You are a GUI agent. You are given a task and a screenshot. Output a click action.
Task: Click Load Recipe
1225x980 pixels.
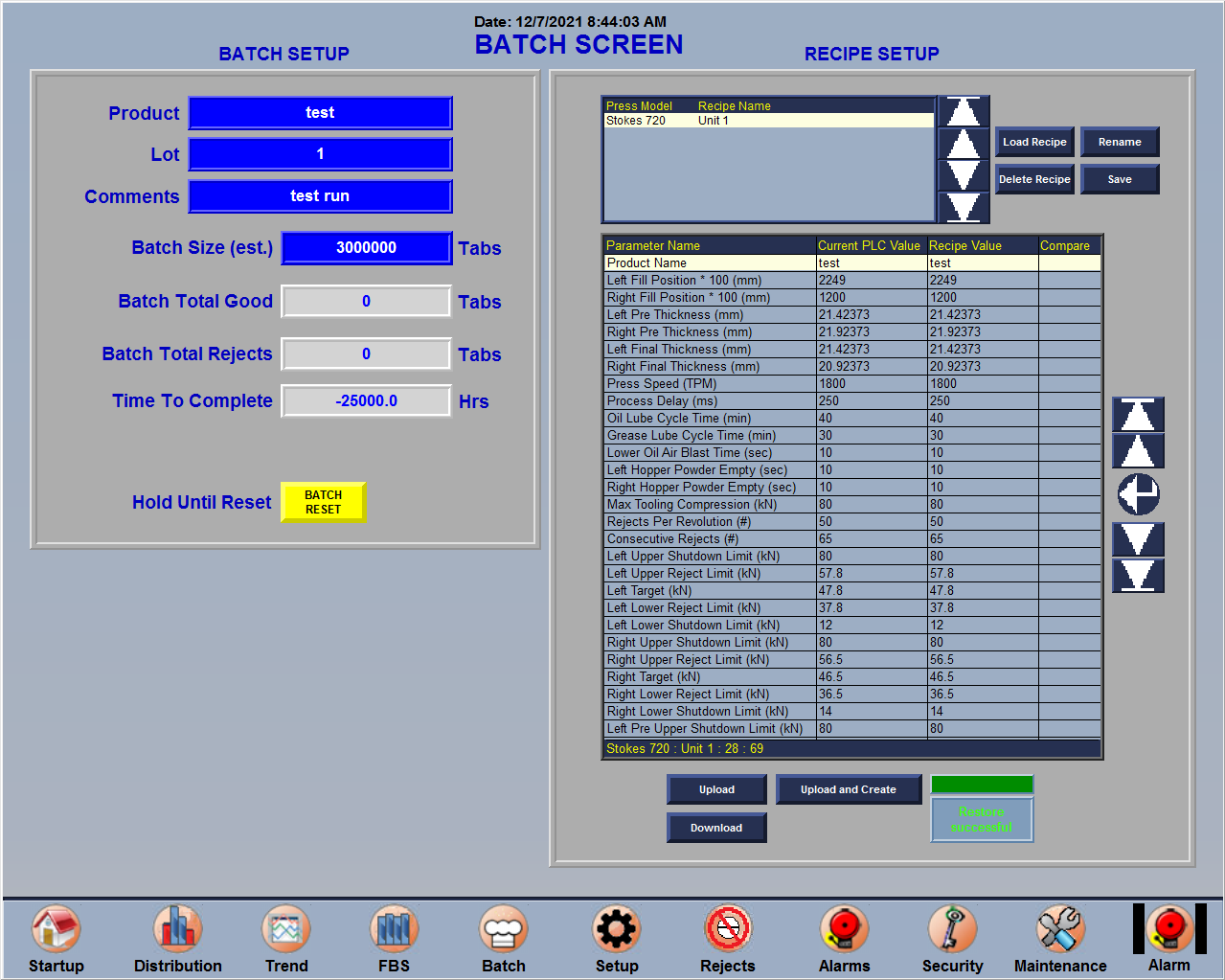tap(1033, 141)
